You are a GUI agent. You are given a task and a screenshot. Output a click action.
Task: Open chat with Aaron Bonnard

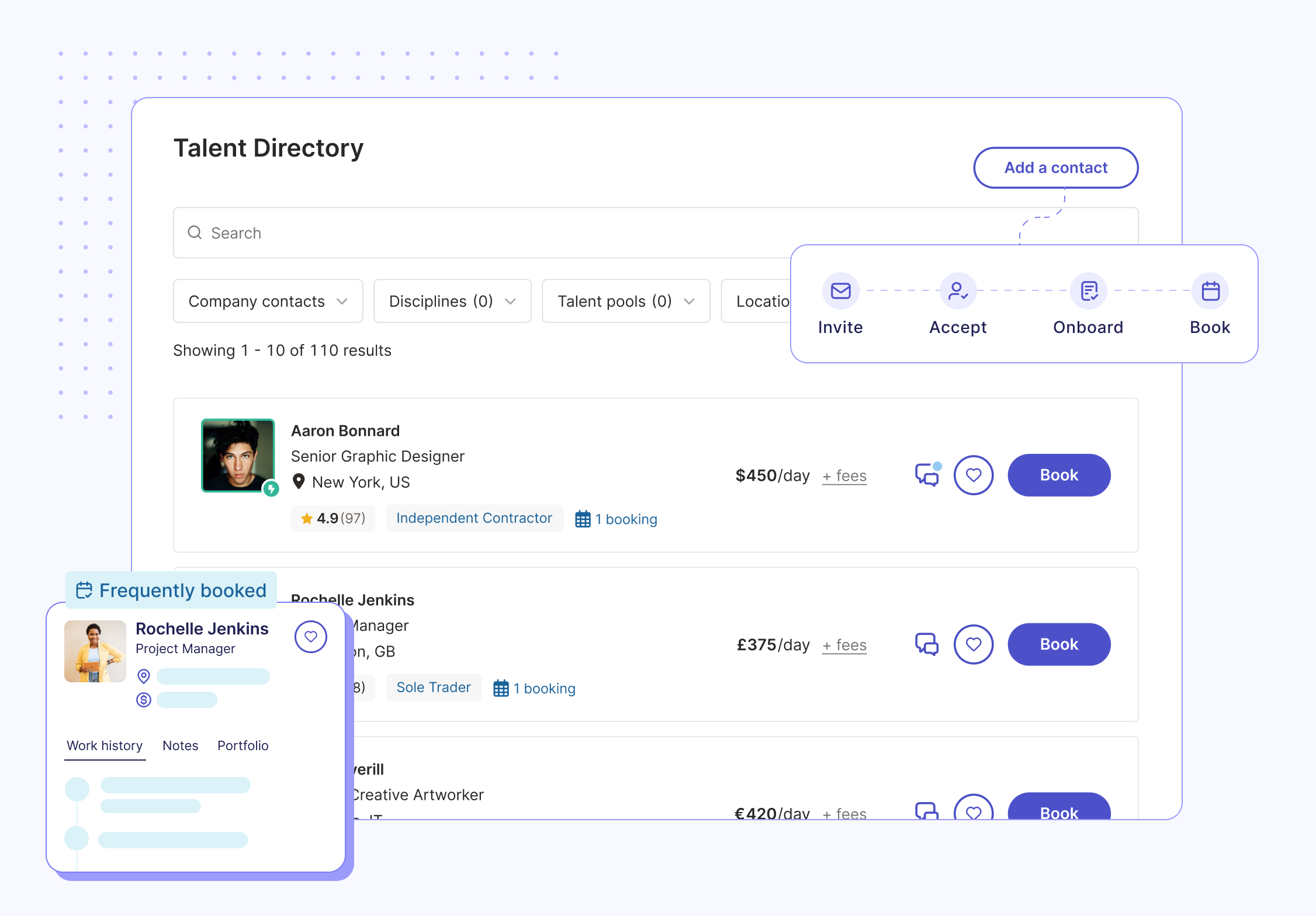click(927, 475)
